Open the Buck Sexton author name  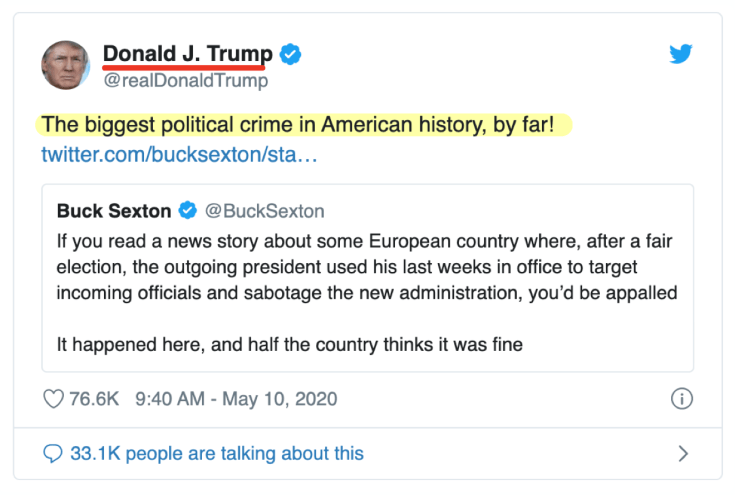click(x=113, y=211)
